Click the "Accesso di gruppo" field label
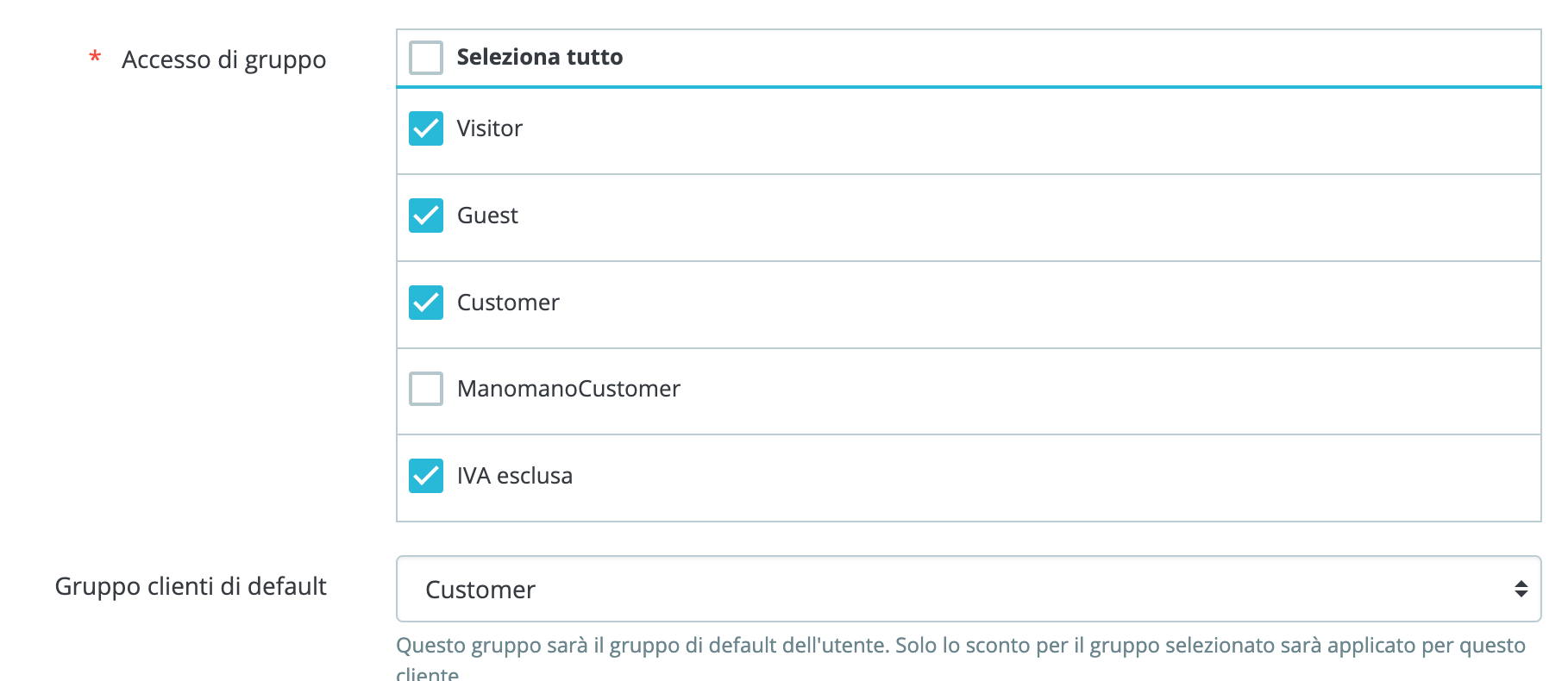The image size is (1568, 681). [223, 59]
